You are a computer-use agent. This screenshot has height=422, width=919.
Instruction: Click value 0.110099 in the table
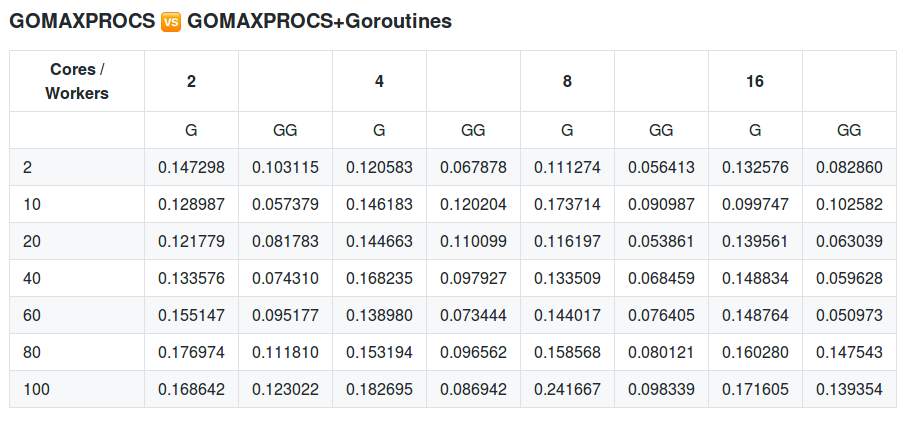pyautogui.click(x=474, y=241)
